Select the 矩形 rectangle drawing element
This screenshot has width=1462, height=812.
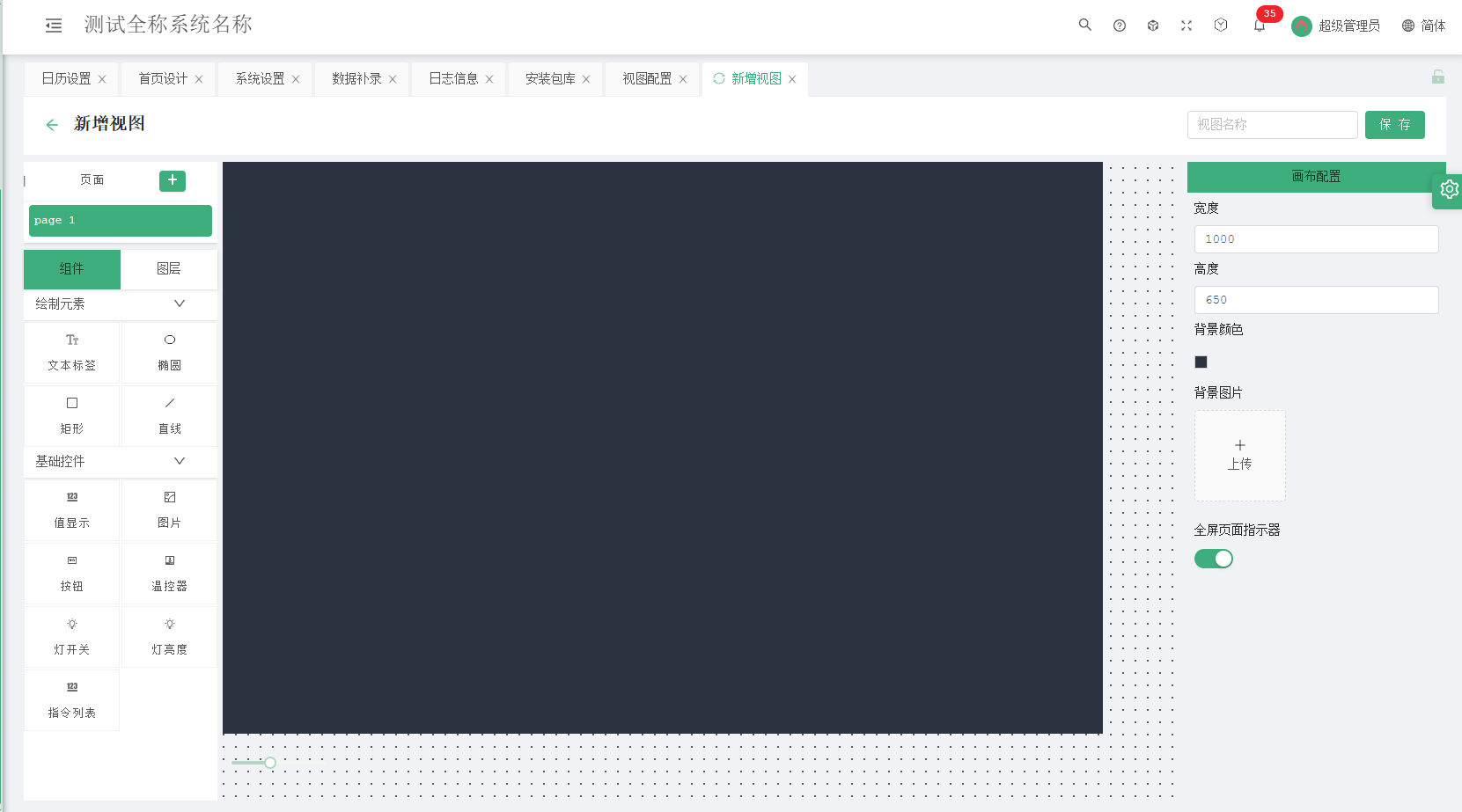click(x=72, y=416)
